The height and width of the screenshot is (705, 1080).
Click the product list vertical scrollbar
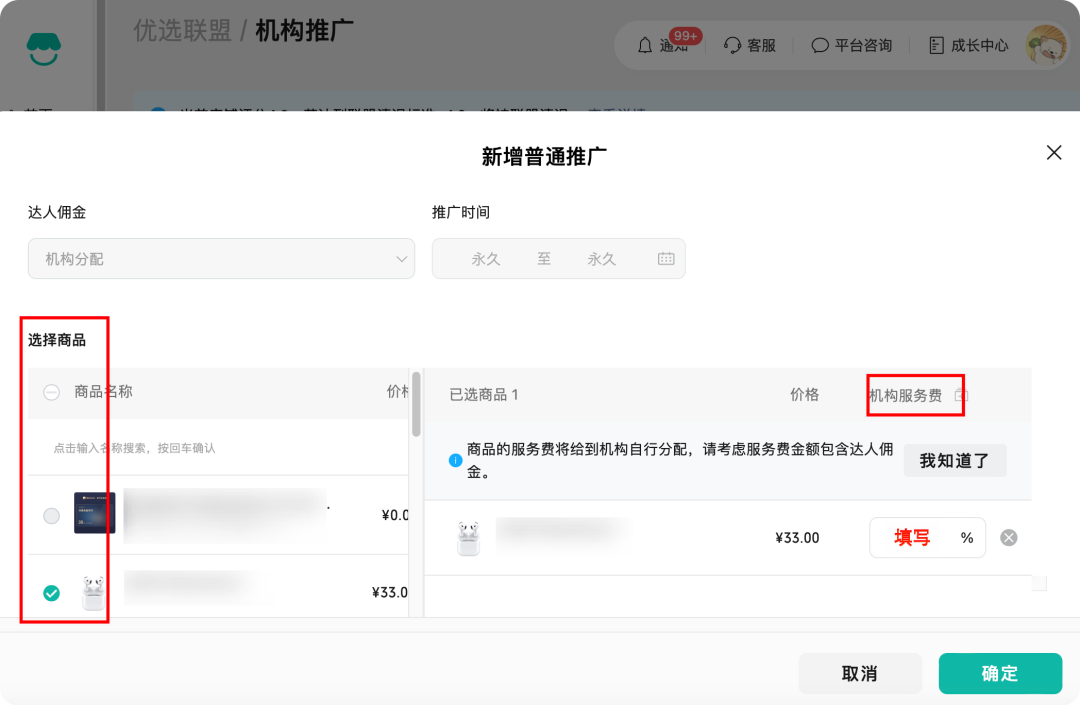click(416, 404)
